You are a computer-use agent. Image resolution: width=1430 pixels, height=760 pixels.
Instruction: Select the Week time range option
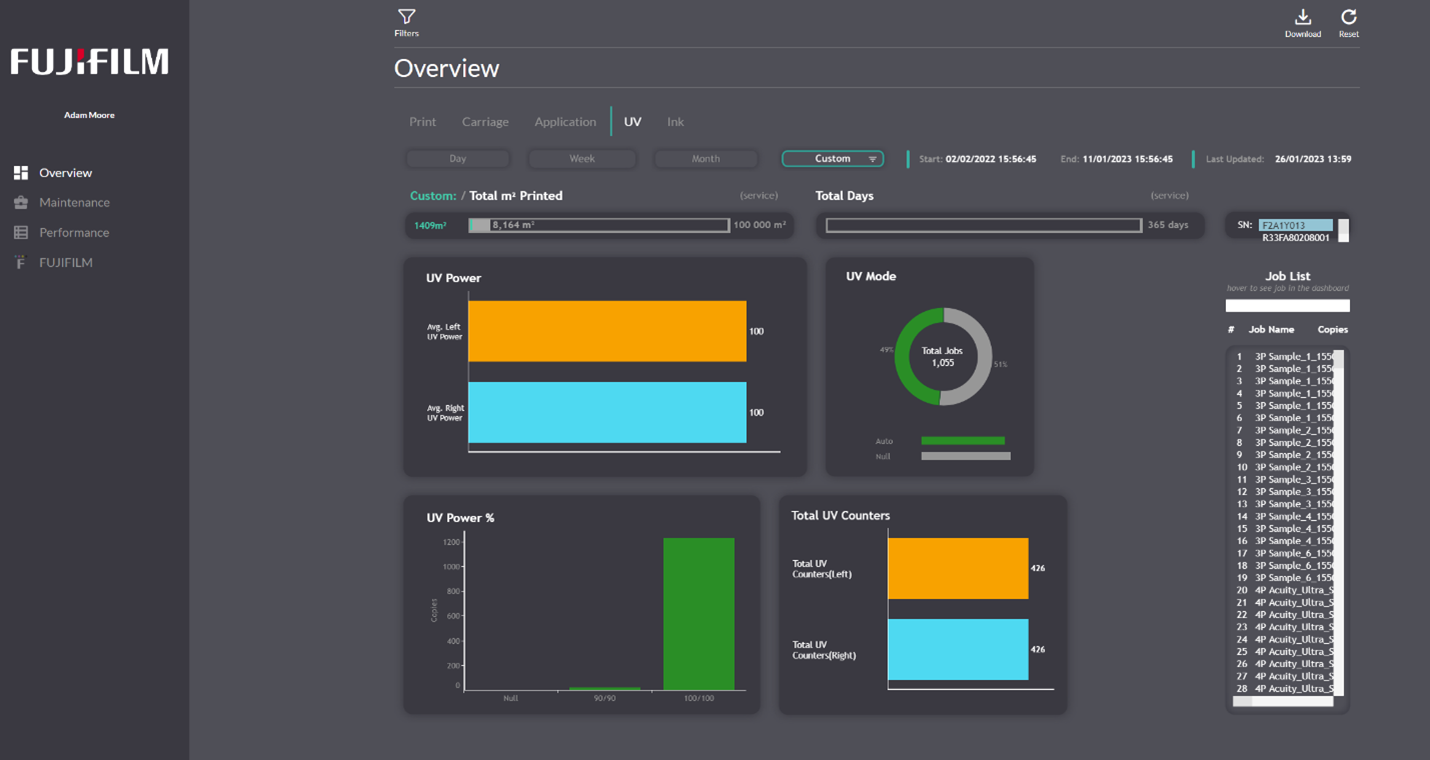[581, 158]
